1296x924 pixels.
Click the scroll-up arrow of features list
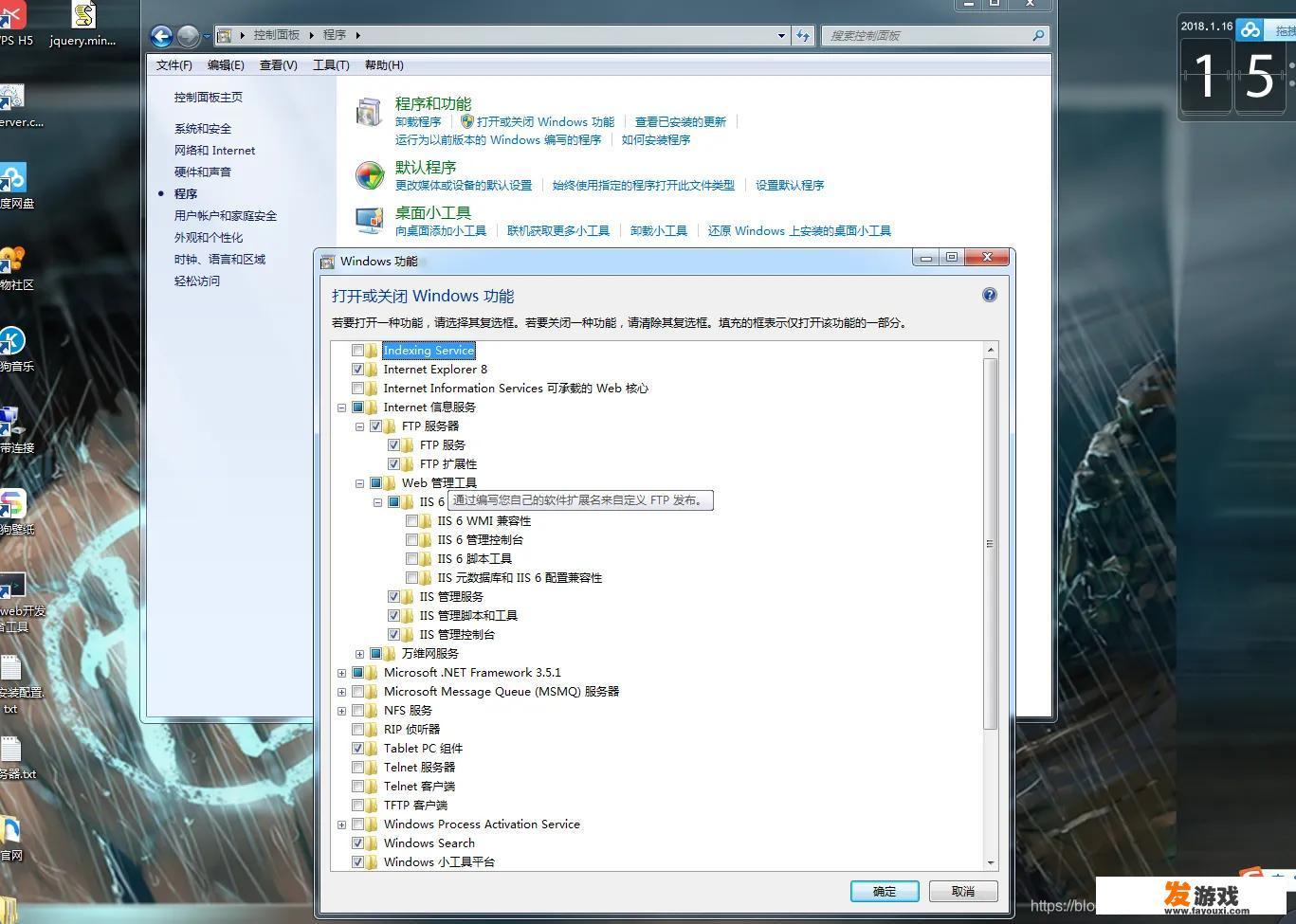pyautogui.click(x=991, y=350)
